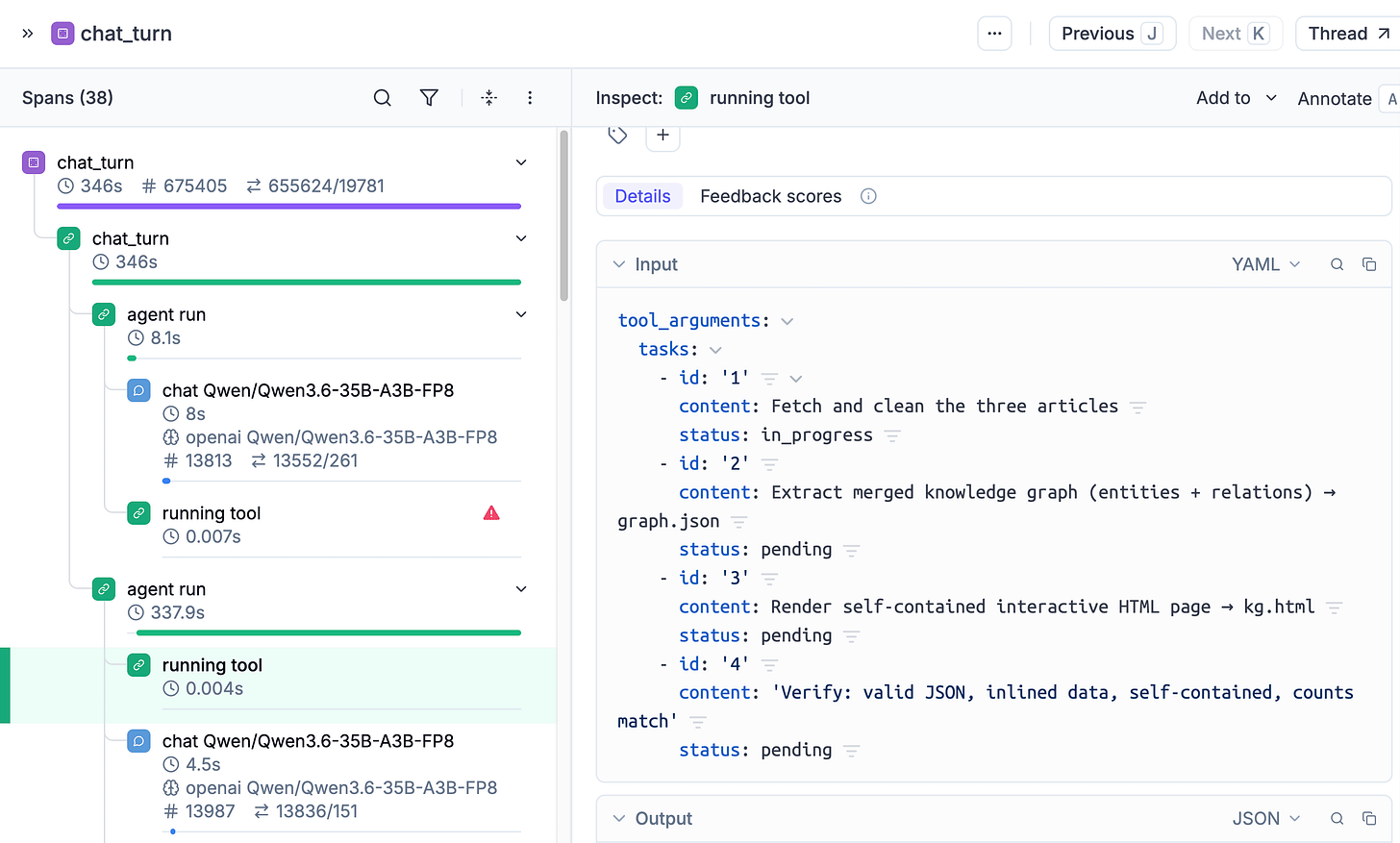
Task: Switch to the Details tab
Action: [642, 196]
